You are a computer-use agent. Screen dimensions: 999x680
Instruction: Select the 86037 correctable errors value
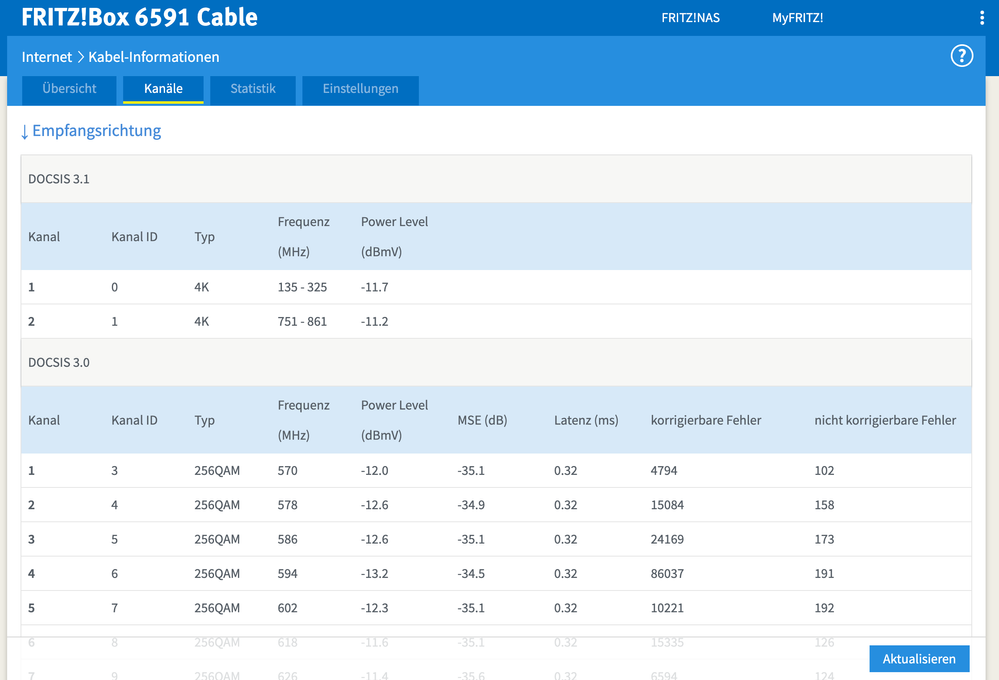pos(670,574)
